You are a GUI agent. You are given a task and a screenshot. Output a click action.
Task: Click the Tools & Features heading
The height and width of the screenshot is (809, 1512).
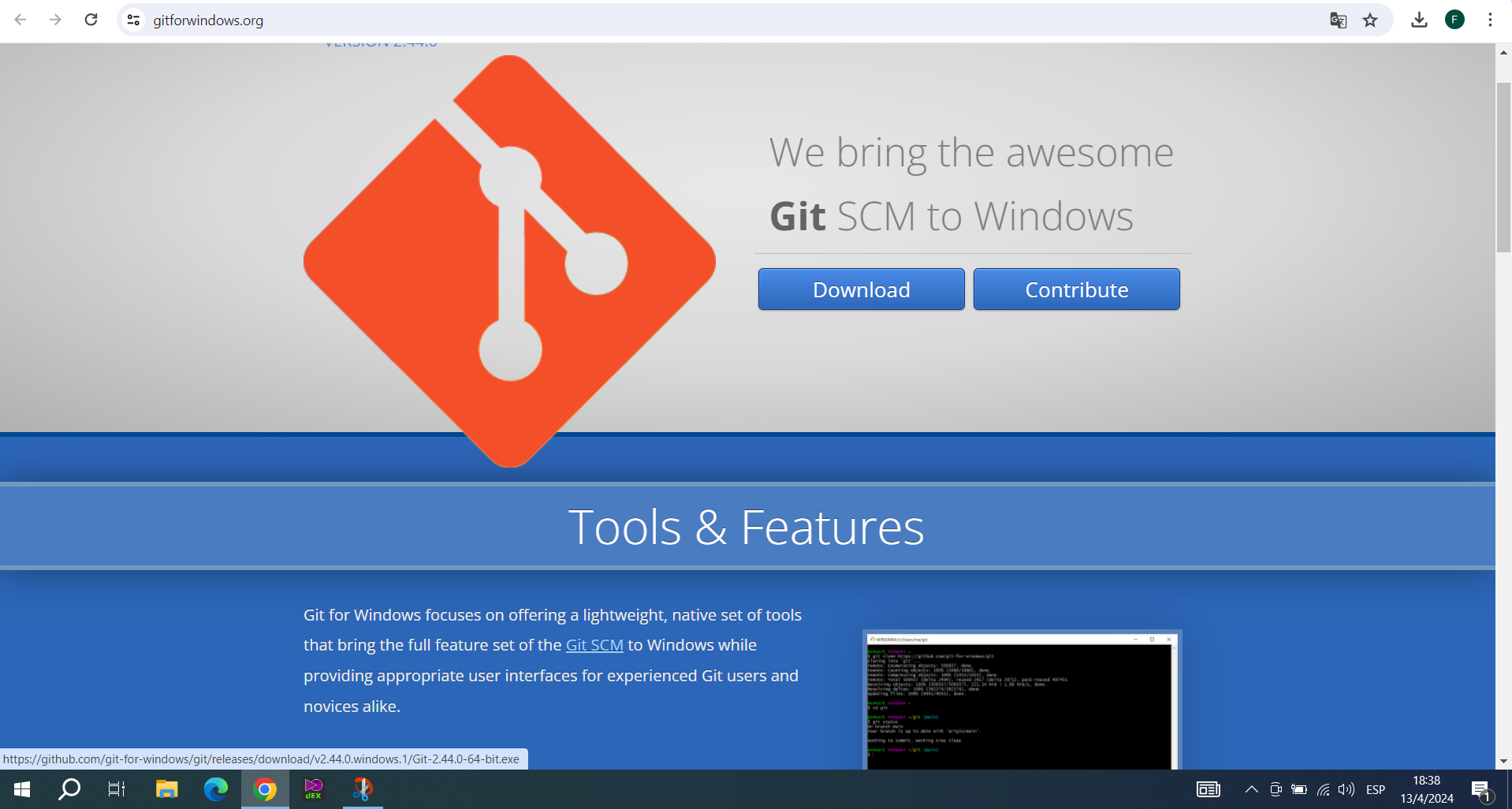pyautogui.click(x=746, y=527)
